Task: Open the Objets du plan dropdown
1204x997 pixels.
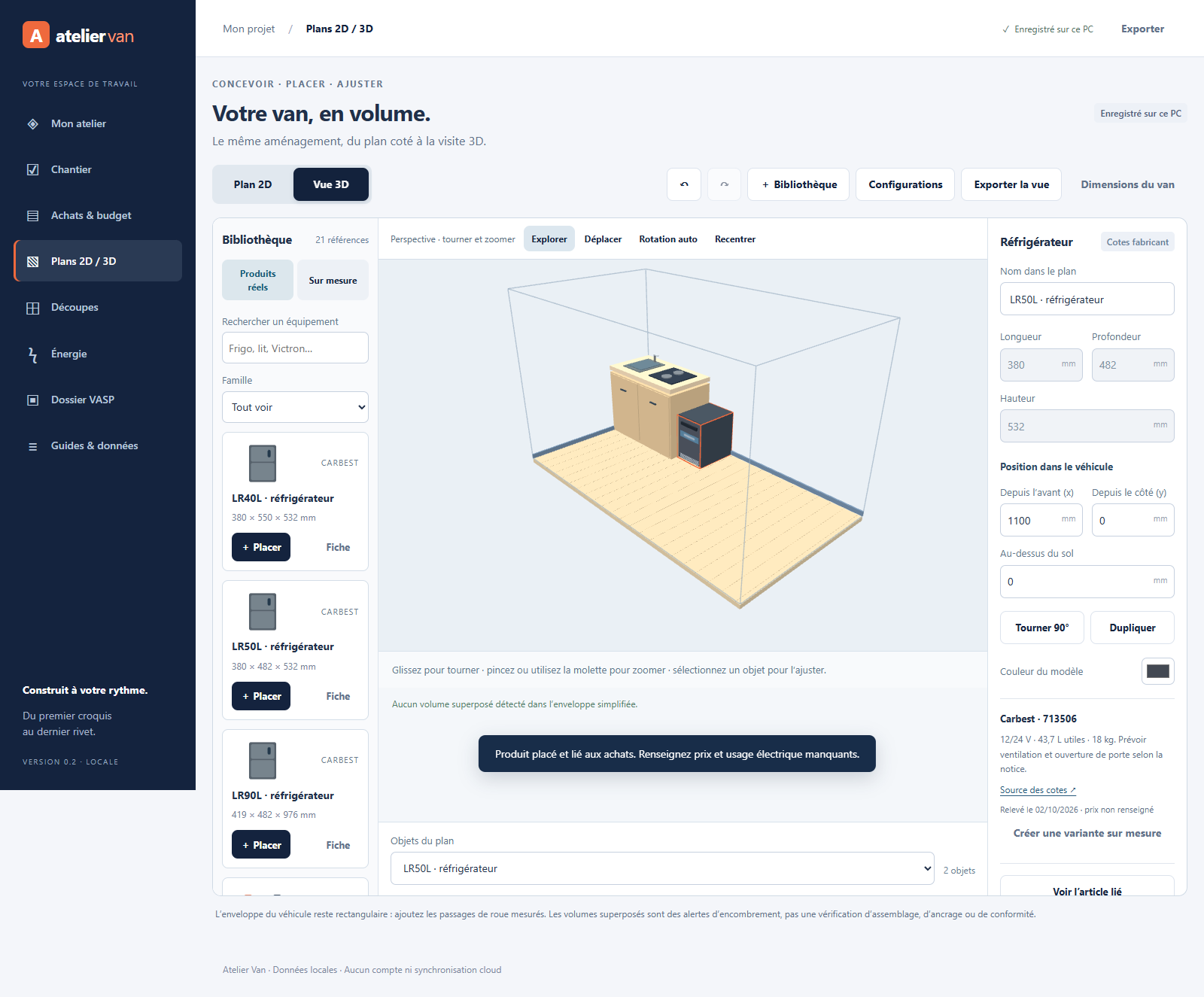Action: click(x=662, y=868)
